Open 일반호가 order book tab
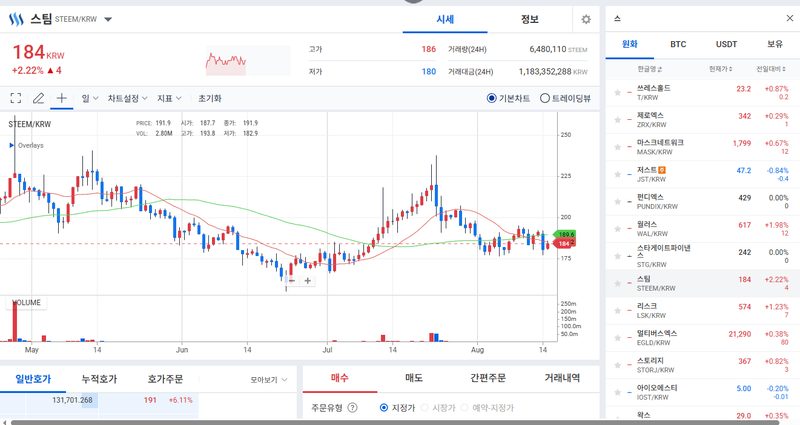This screenshot has width=800, height=425. [x=33, y=379]
